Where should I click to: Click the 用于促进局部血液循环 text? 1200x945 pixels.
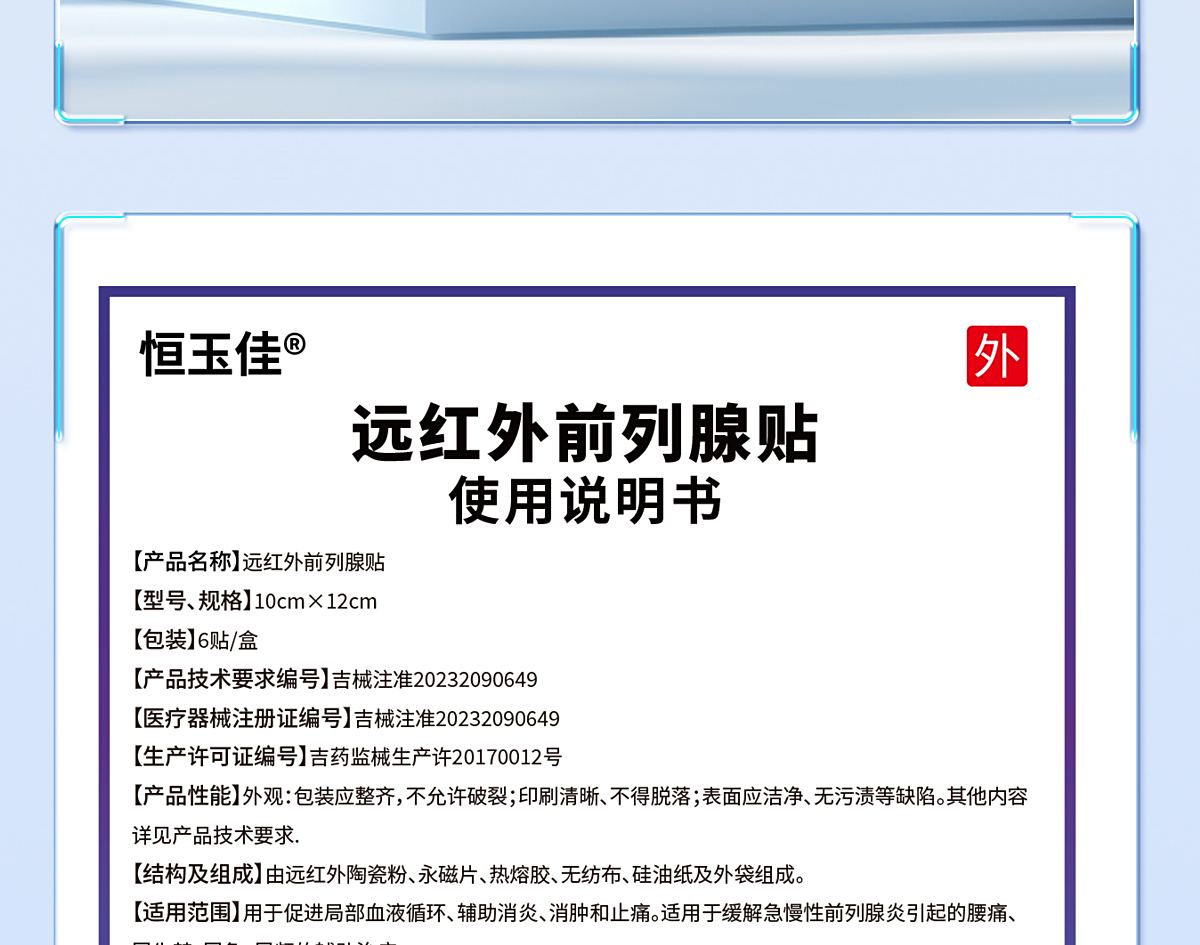click(x=343, y=913)
